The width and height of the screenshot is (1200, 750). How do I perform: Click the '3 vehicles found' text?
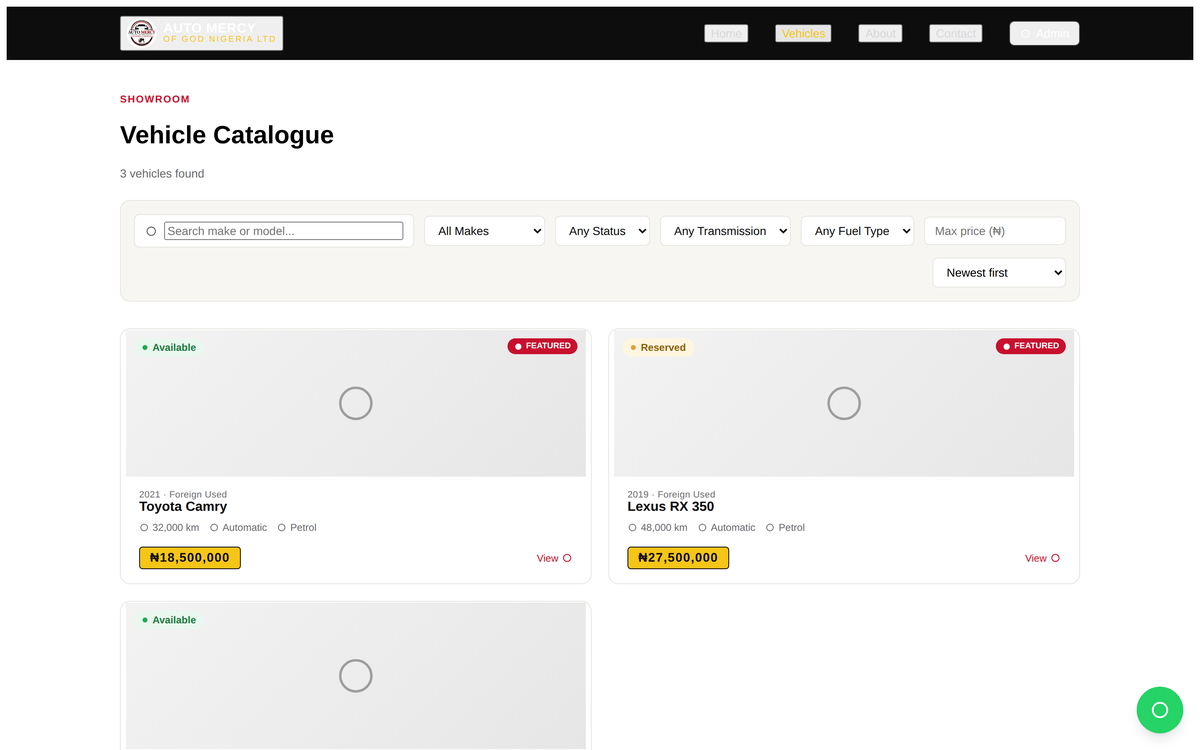click(162, 174)
